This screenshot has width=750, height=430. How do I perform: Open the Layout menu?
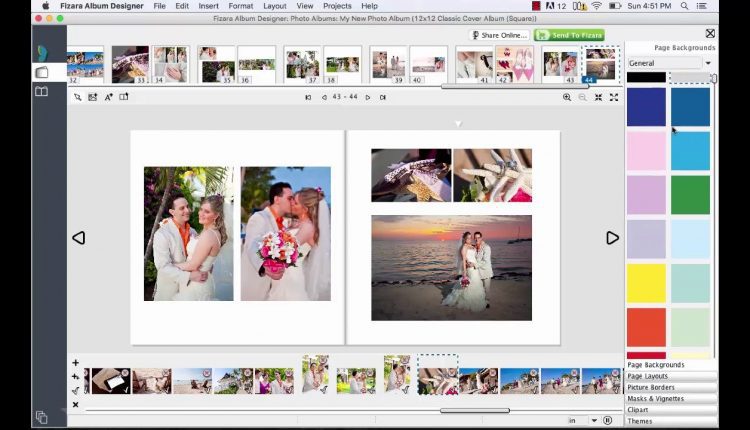pos(274,6)
